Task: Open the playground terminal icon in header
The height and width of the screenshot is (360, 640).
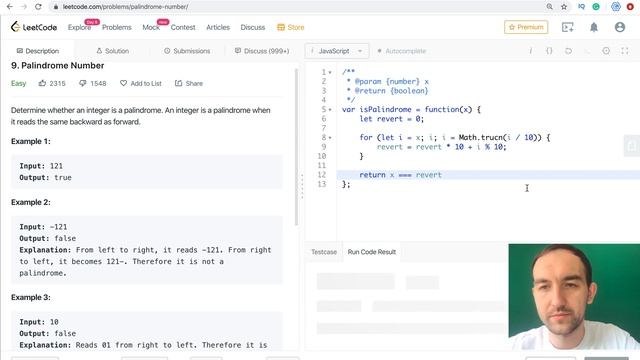Action: point(567,27)
